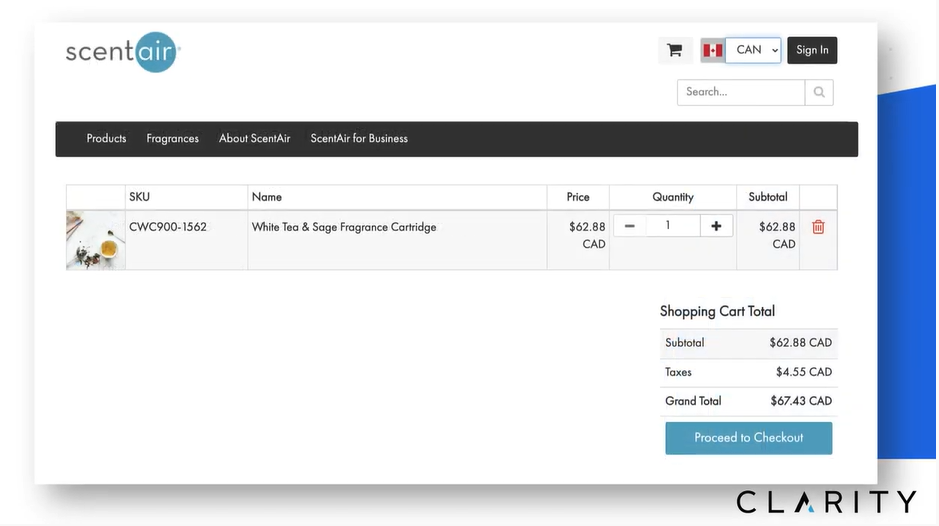Image resolution: width=939 pixels, height=526 pixels.
Task: Open the Fragrances menu
Action: (x=172, y=138)
